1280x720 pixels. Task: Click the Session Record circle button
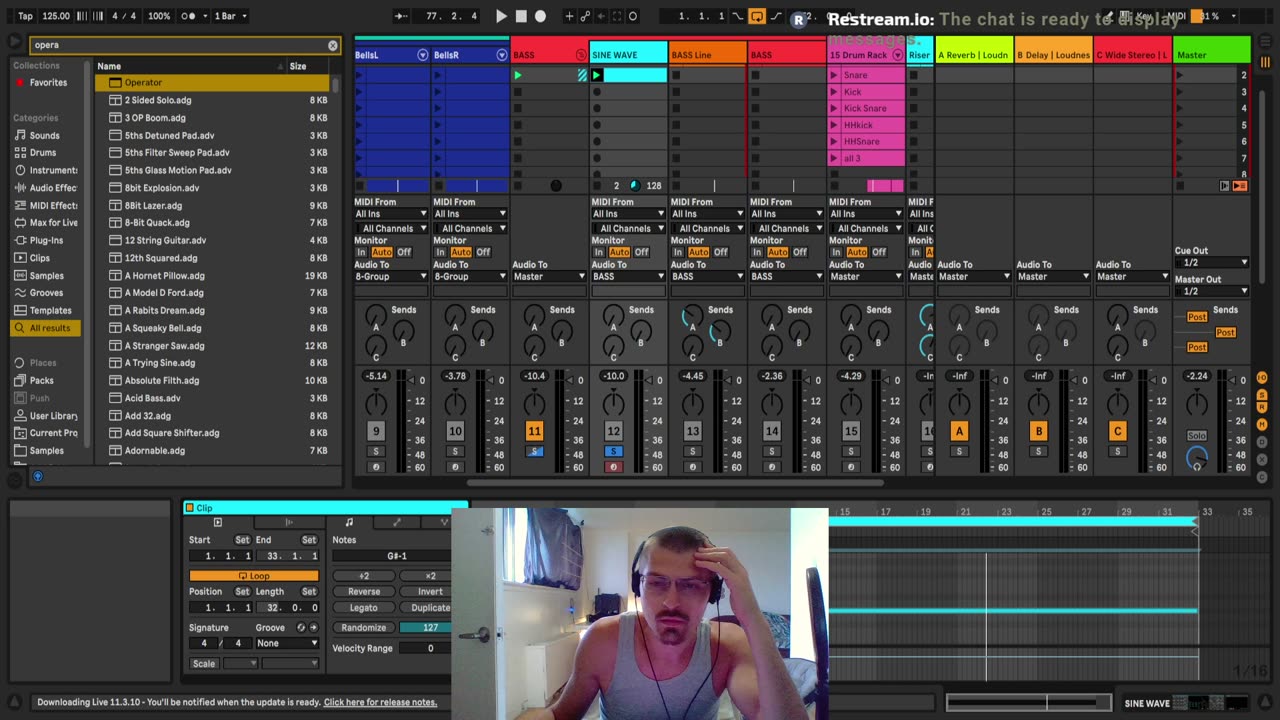633,16
